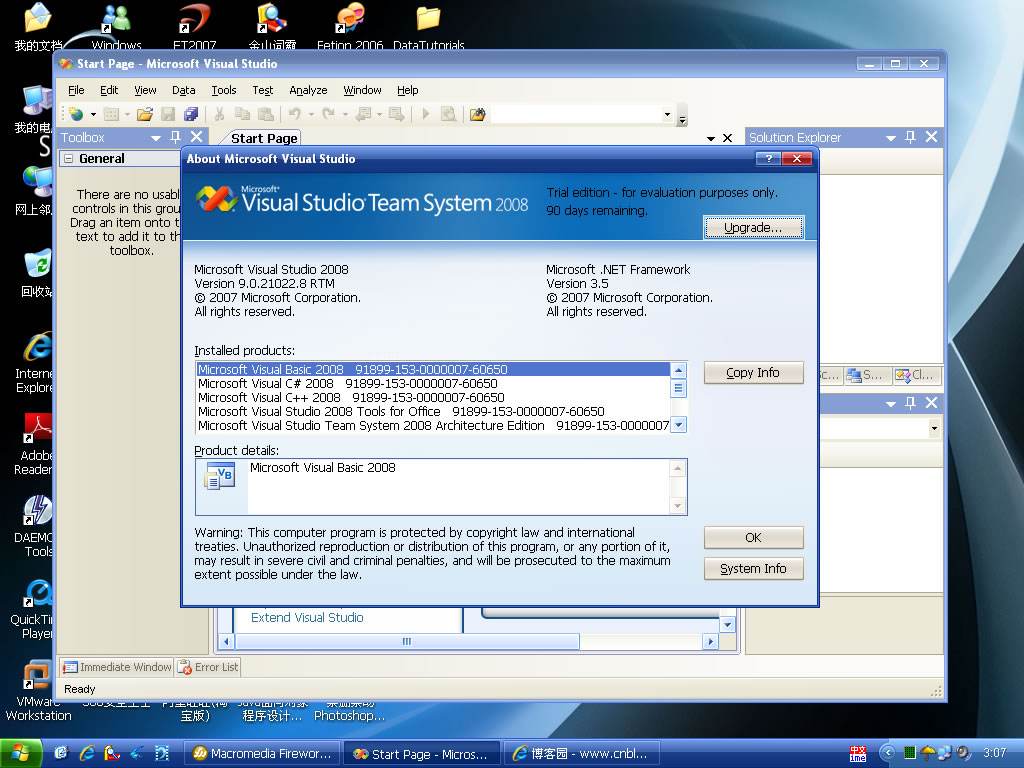Toggle auto-hide pin on Toolbox panel
The height and width of the screenshot is (768, 1024).
(176, 137)
